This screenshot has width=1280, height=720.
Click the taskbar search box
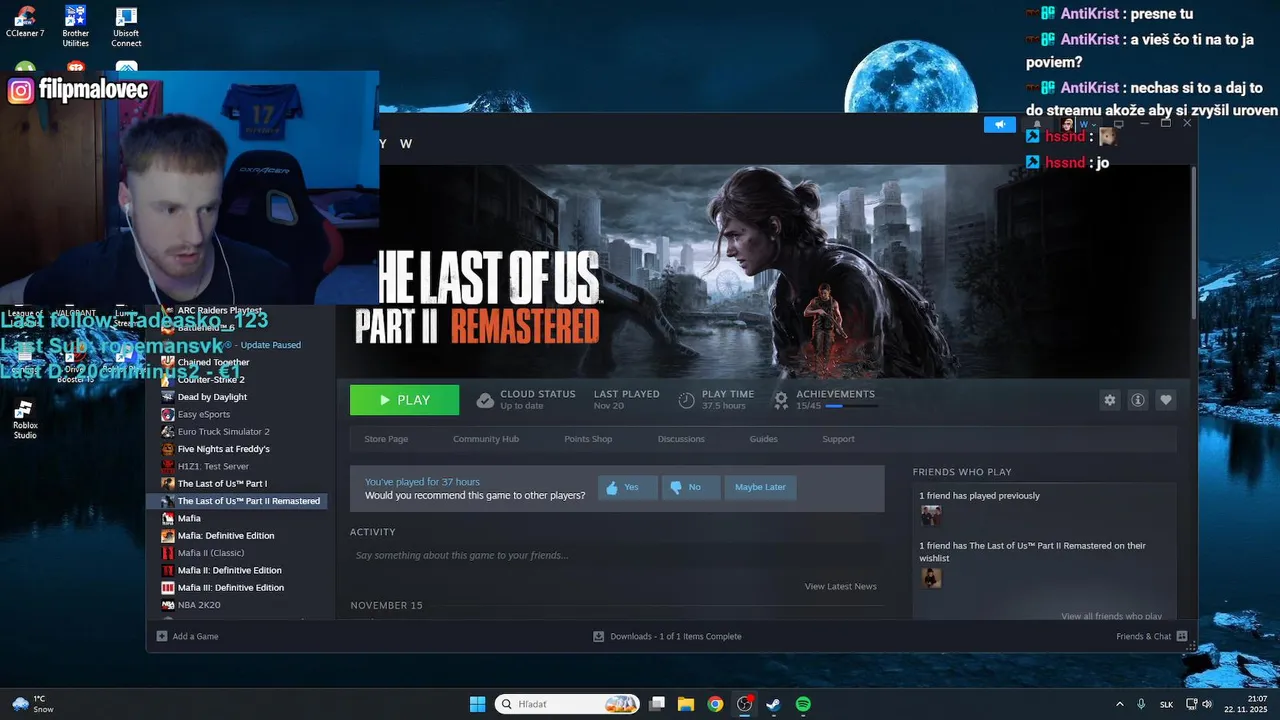568,704
